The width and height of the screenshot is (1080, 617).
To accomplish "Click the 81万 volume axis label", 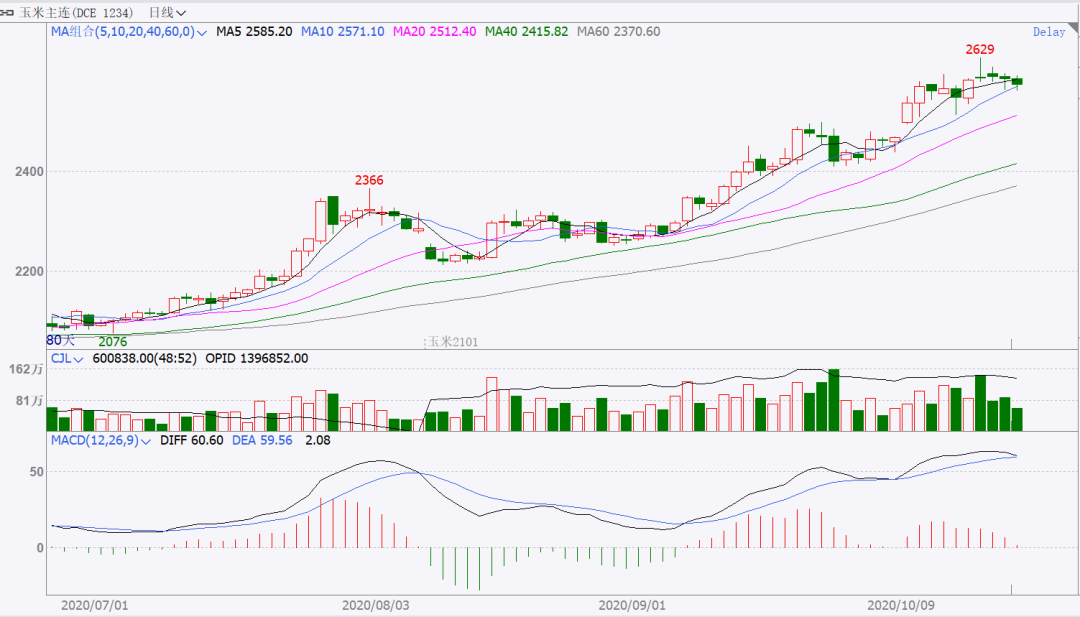I will [30, 401].
